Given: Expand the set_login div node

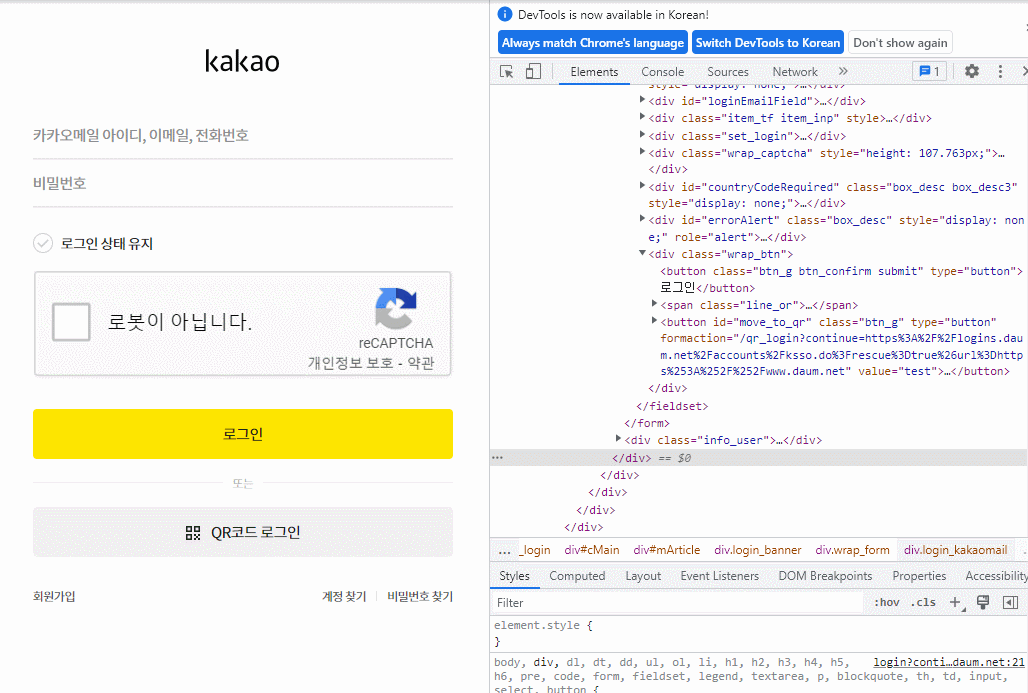Looking at the screenshot, I should pos(642,135).
